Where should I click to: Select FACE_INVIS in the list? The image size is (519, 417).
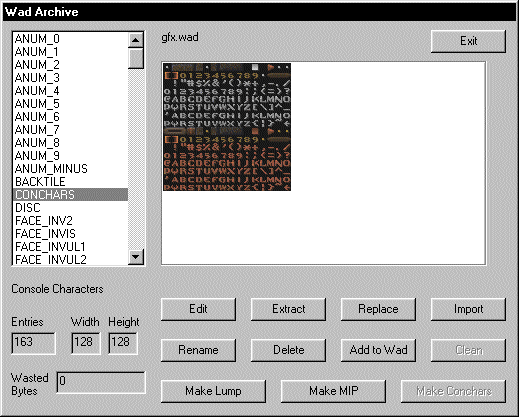point(70,234)
